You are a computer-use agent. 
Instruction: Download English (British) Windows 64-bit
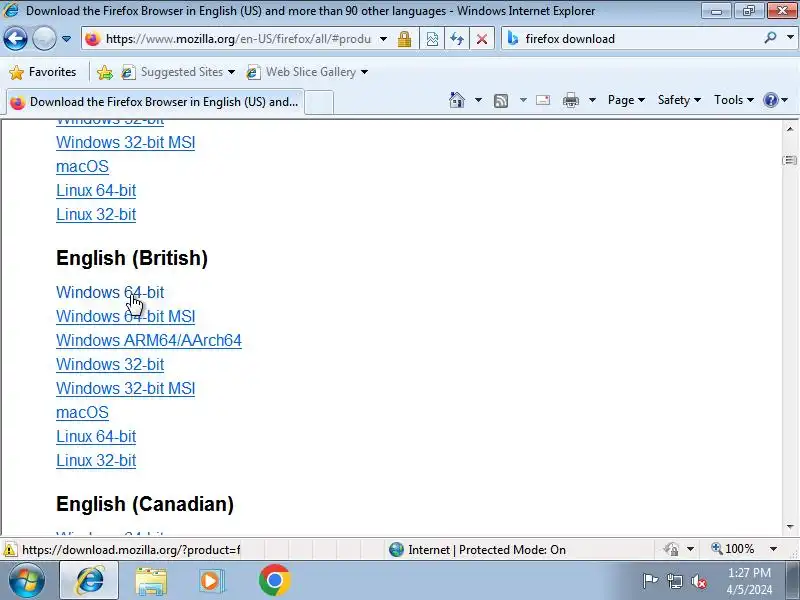pyautogui.click(x=110, y=292)
